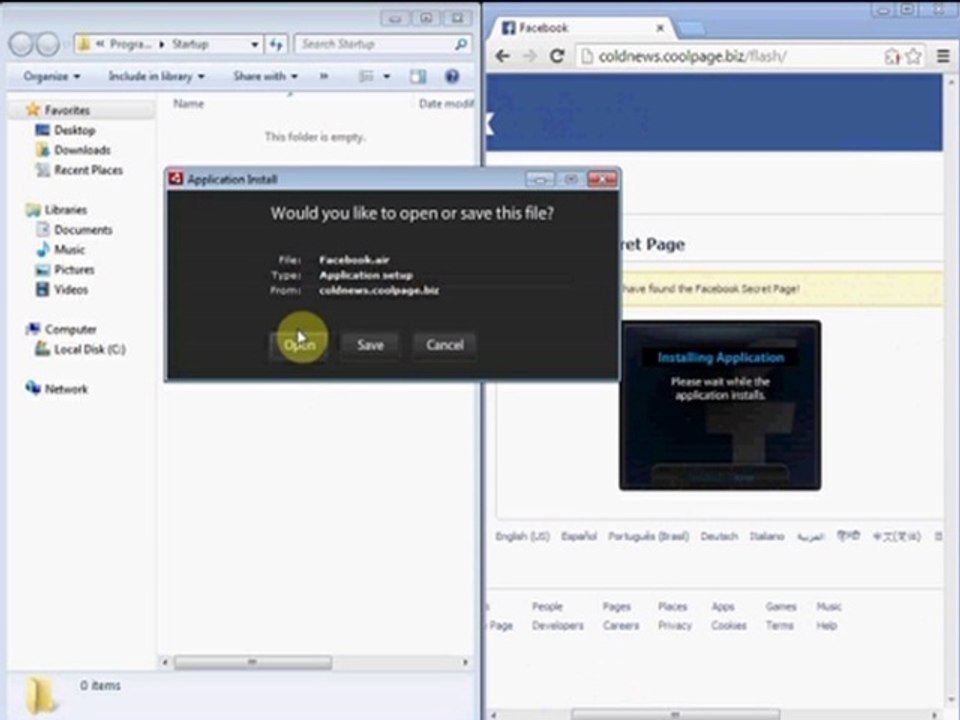960x720 pixels.
Task: Open Include in library dropdown
Action: pos(157,77)
